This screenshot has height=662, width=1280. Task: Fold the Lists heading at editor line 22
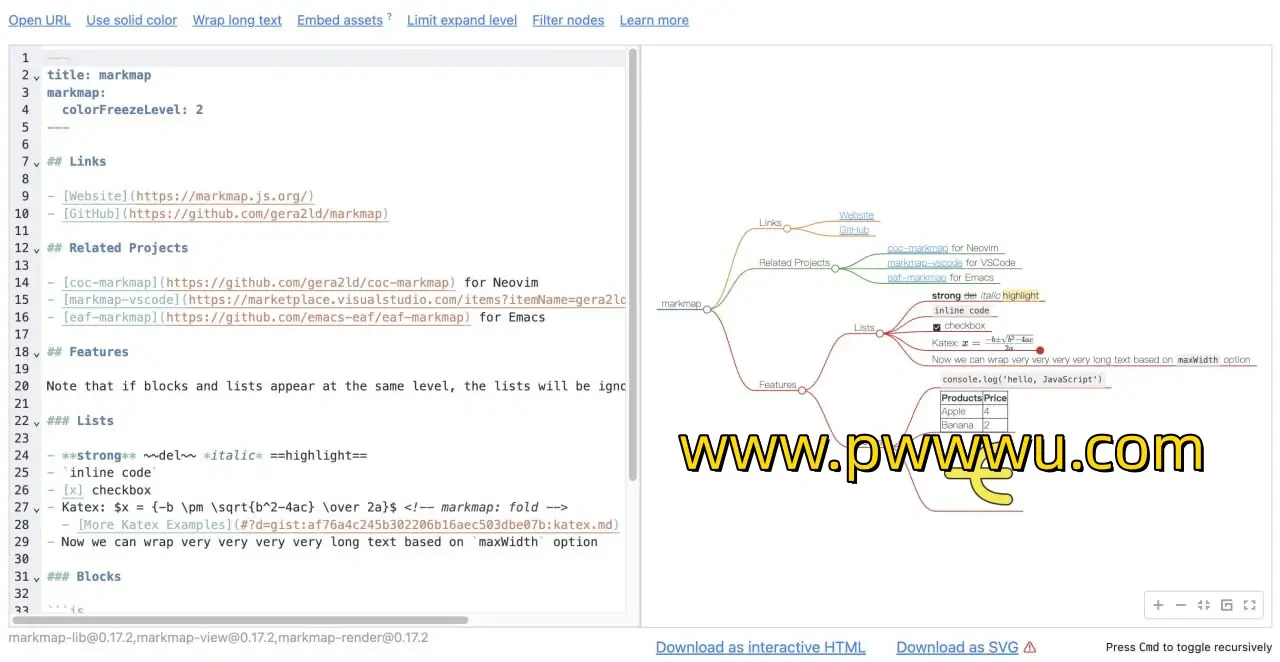coord(37,422)
